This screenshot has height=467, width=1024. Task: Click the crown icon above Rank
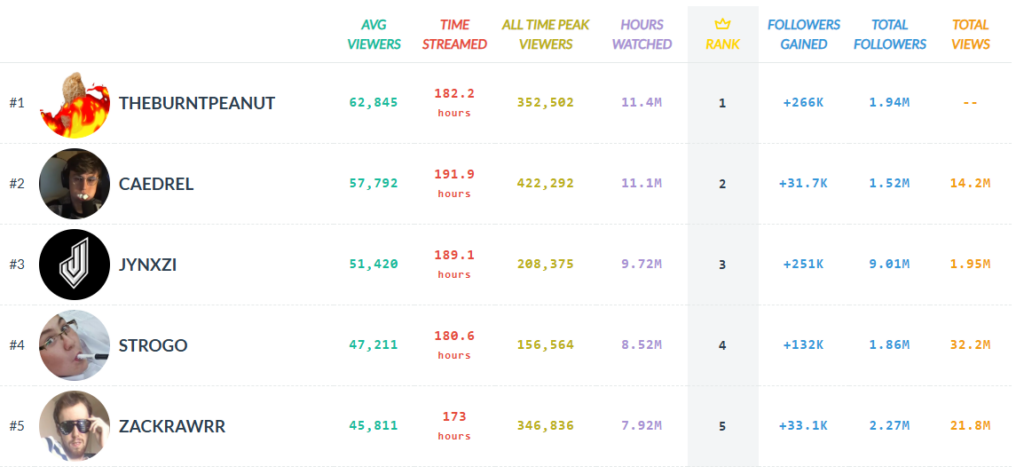[x=722, y=24]
